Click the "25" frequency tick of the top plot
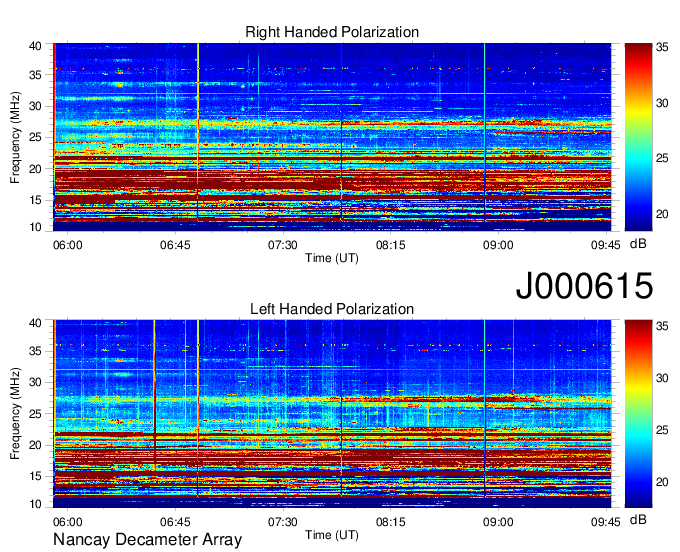 pyautogui.click(x=36, y=137)
